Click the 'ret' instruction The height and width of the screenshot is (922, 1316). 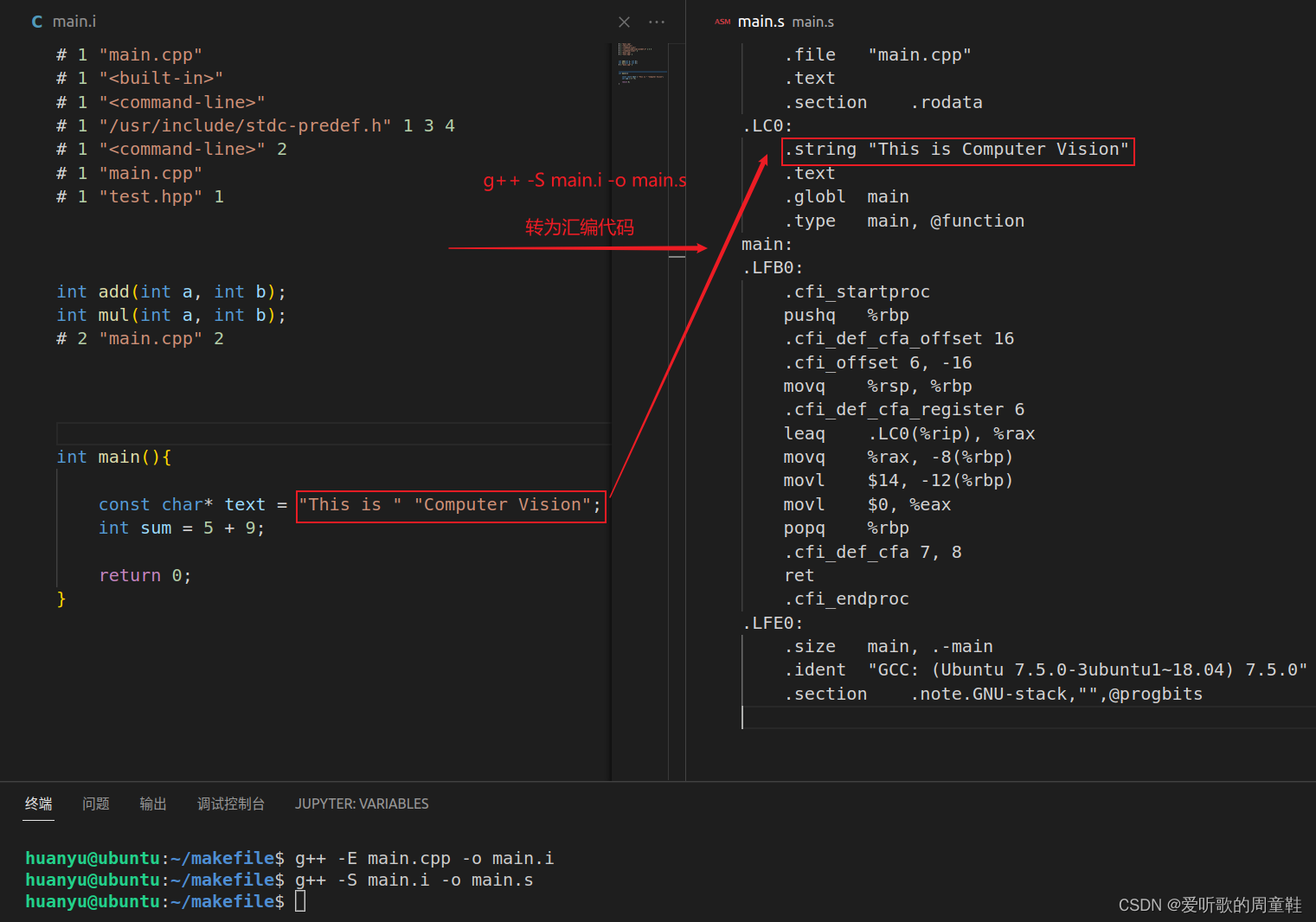point(799,575)
